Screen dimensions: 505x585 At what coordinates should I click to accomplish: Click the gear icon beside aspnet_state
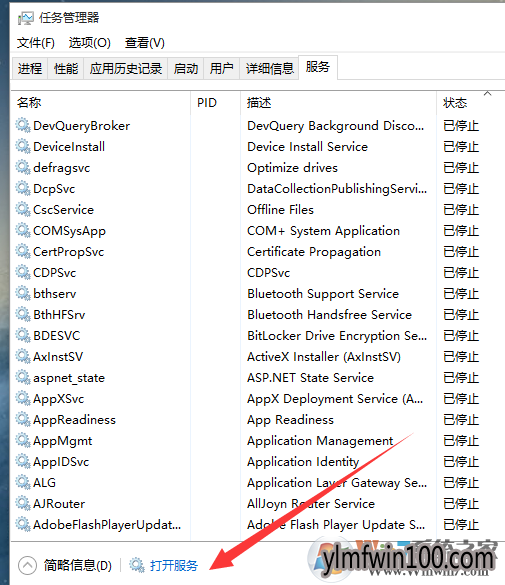pos(23,378)
